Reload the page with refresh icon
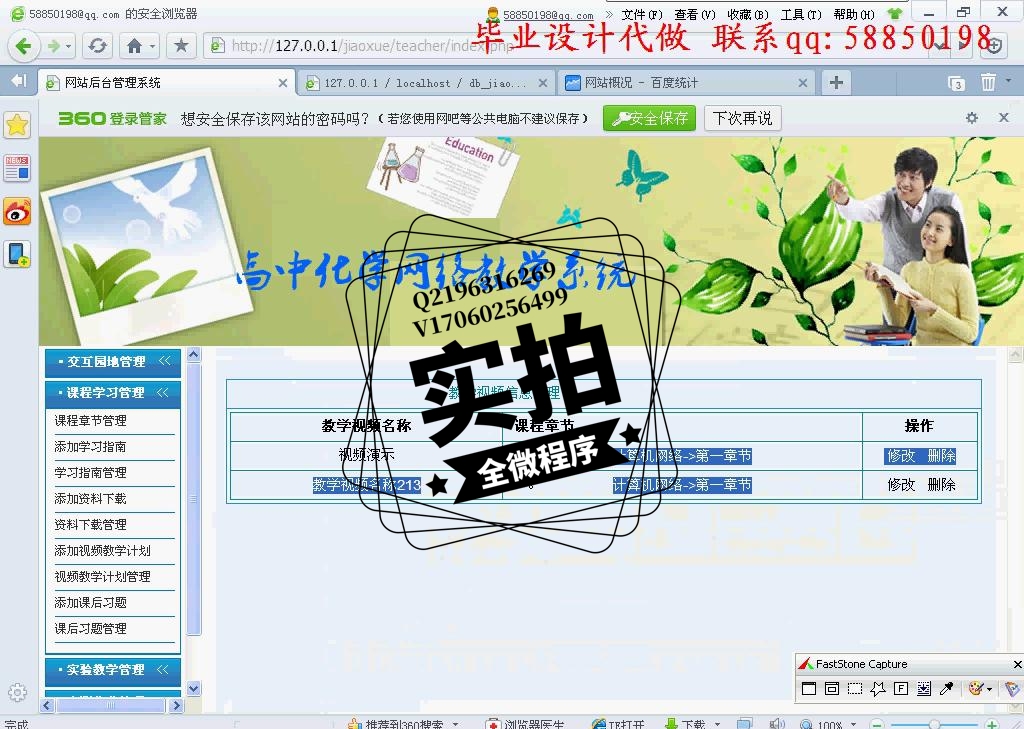The height and width of the screenshot is (729, 1024). pyautogui.click(x=98, y=46)
